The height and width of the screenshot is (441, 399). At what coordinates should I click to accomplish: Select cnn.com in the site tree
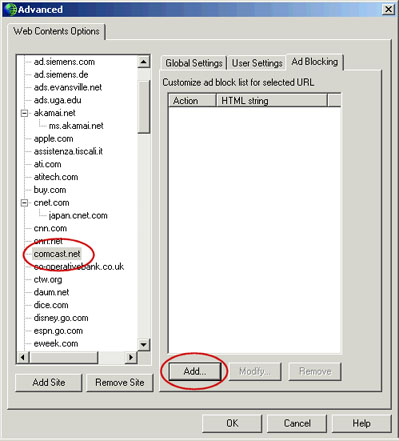click(x=50, y=228)
